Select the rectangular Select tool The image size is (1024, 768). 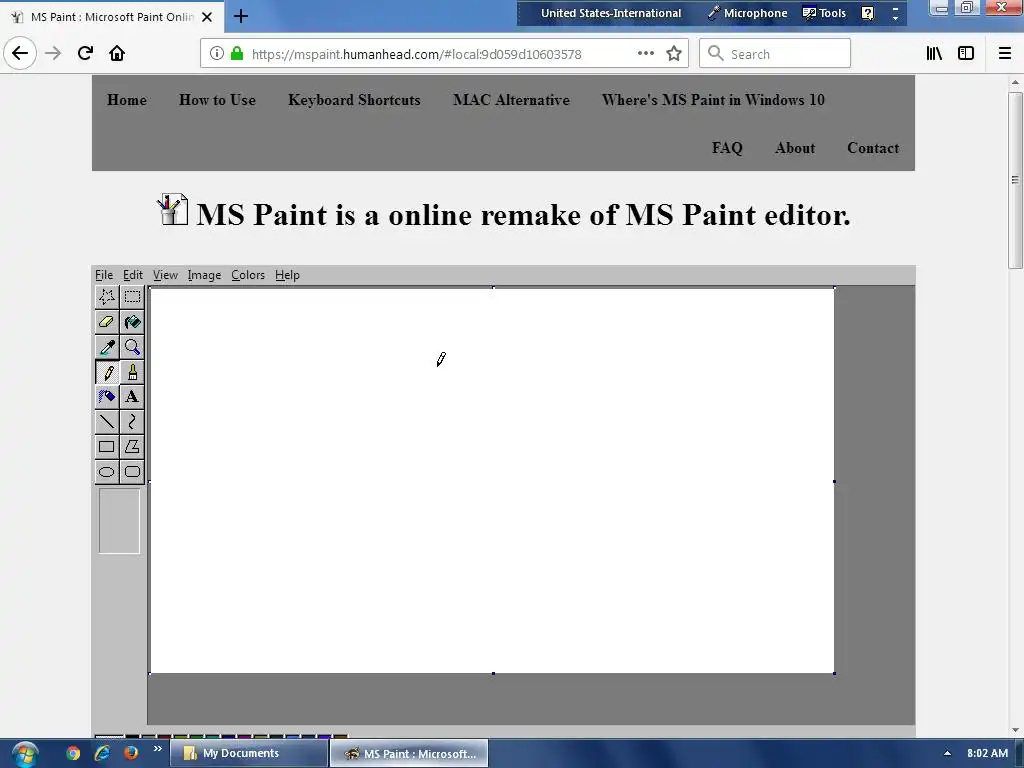132,297
